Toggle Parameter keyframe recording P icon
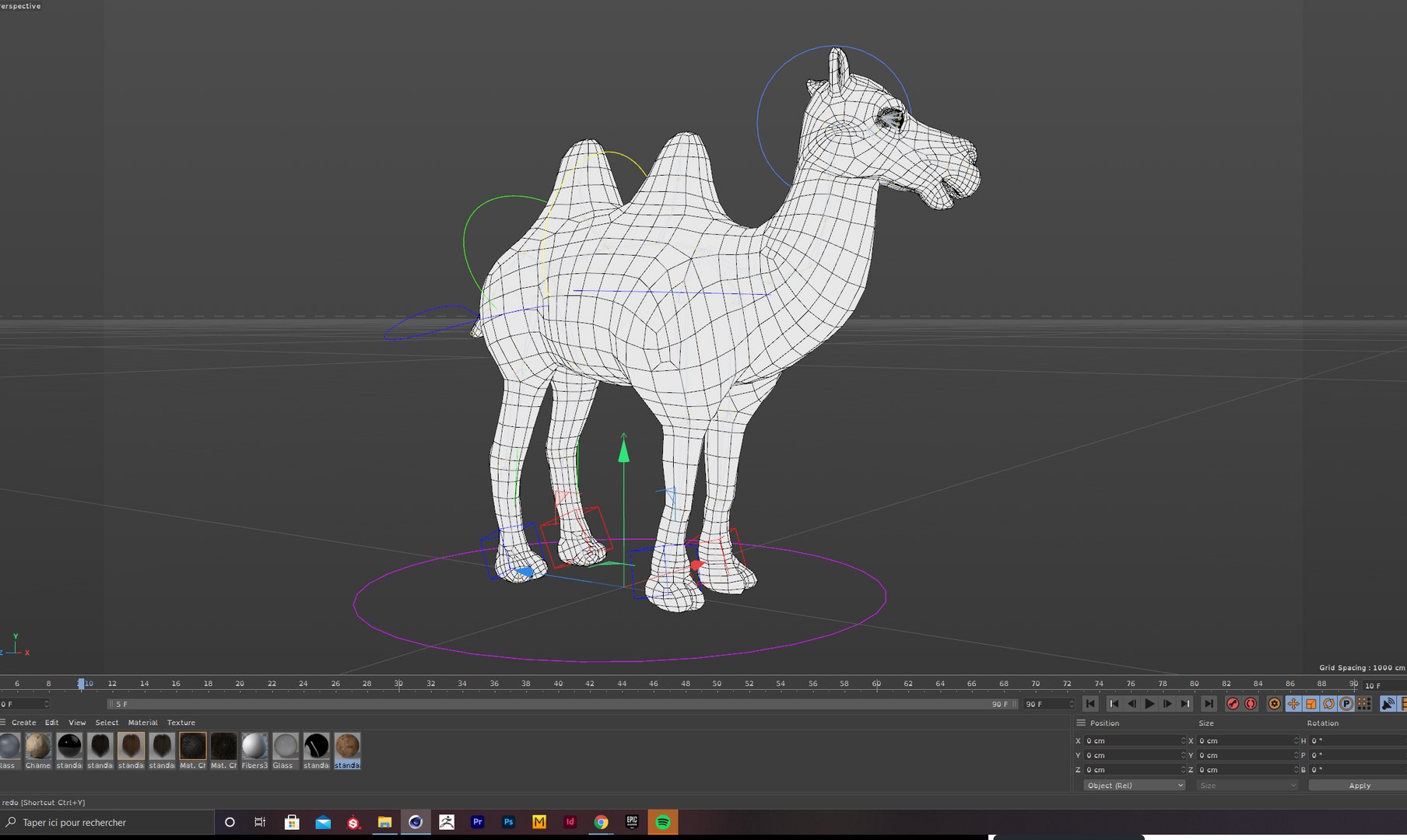Image resolution: width=1407 pixels, height=840 pixels. pos(1346,704)
